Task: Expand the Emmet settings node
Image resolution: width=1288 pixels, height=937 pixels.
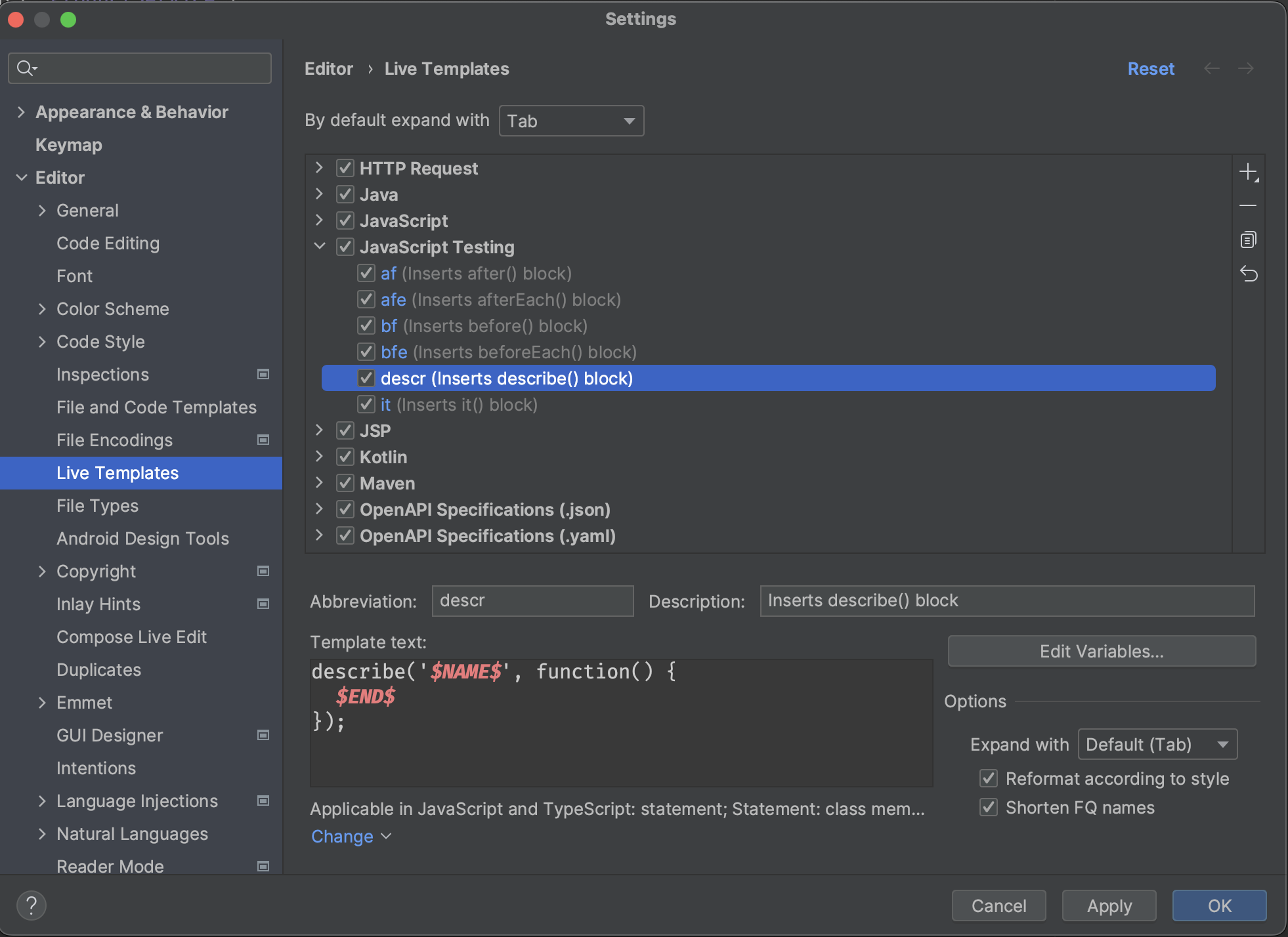Action: [x=42, y=703]
